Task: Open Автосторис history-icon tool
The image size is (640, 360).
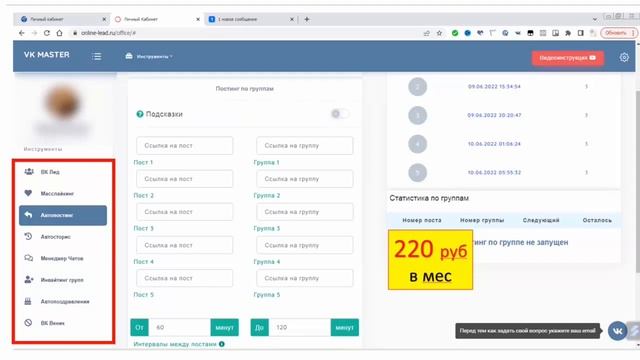Action: click(63, 237)
